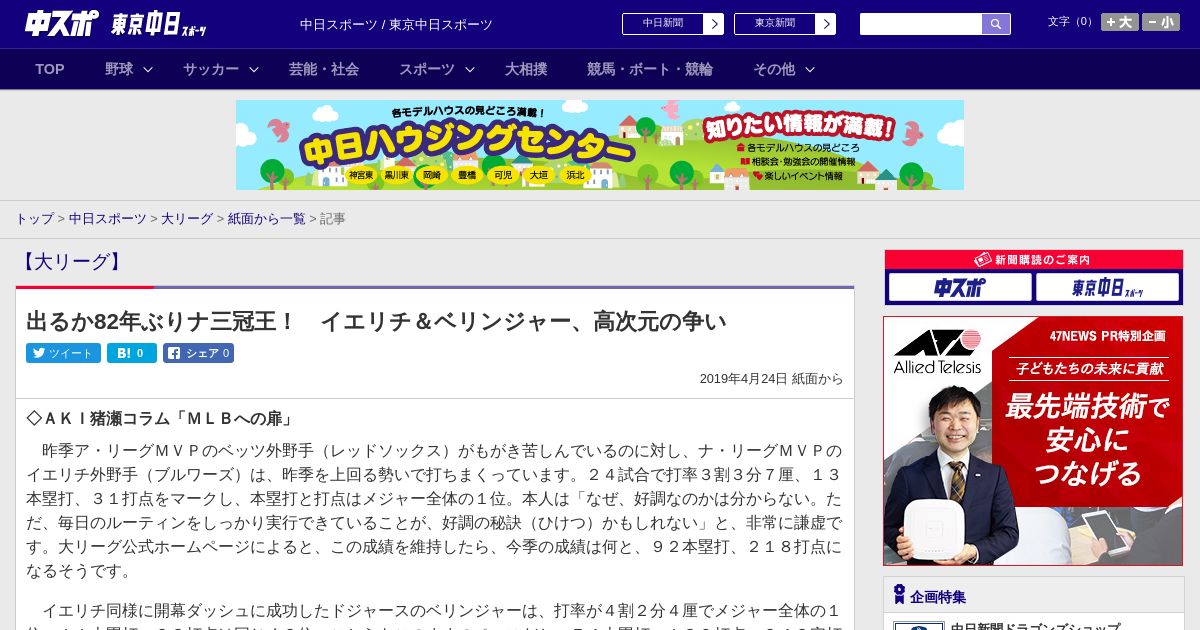The width and height of the screenshot is (1200, 630).
Task: Click arrow next to 東京新聞 button
Action: point(826,24)
